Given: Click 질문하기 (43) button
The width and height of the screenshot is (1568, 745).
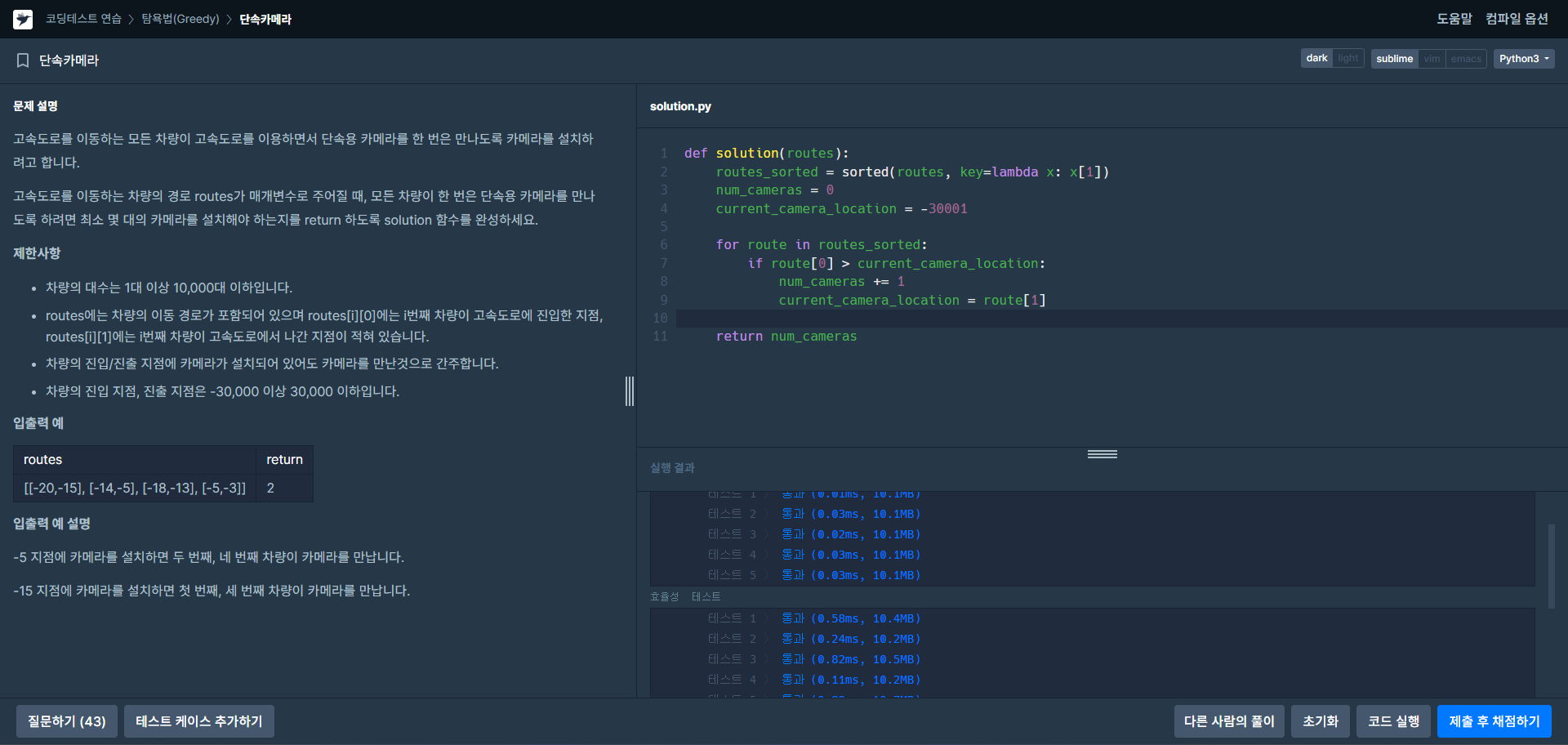Looking at the screenshot, I should 67,721.
